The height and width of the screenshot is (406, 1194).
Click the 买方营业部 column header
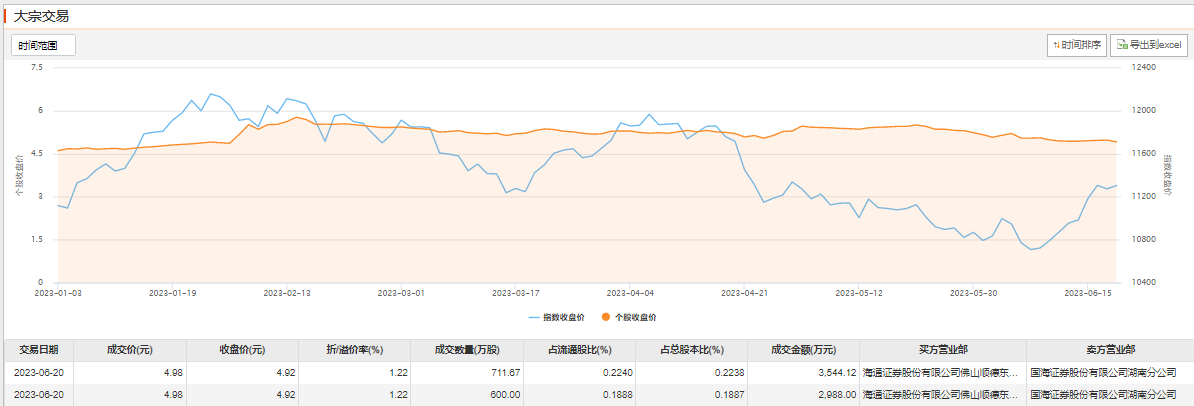(x=943, y=350)
